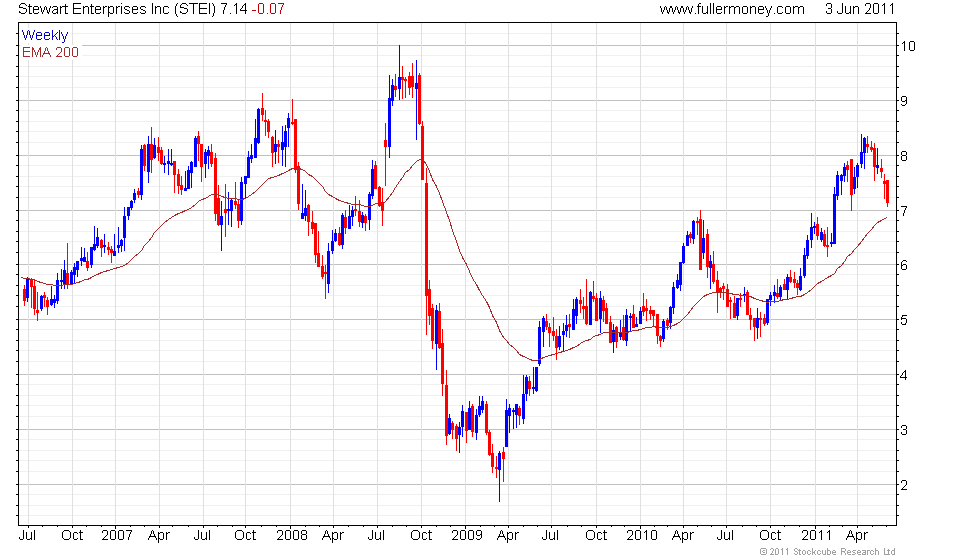The height and width of the screenshot is (560, 980).
Task: Click the y-axis label '7'
Action: pyautogui.click(x=904, y=211)
